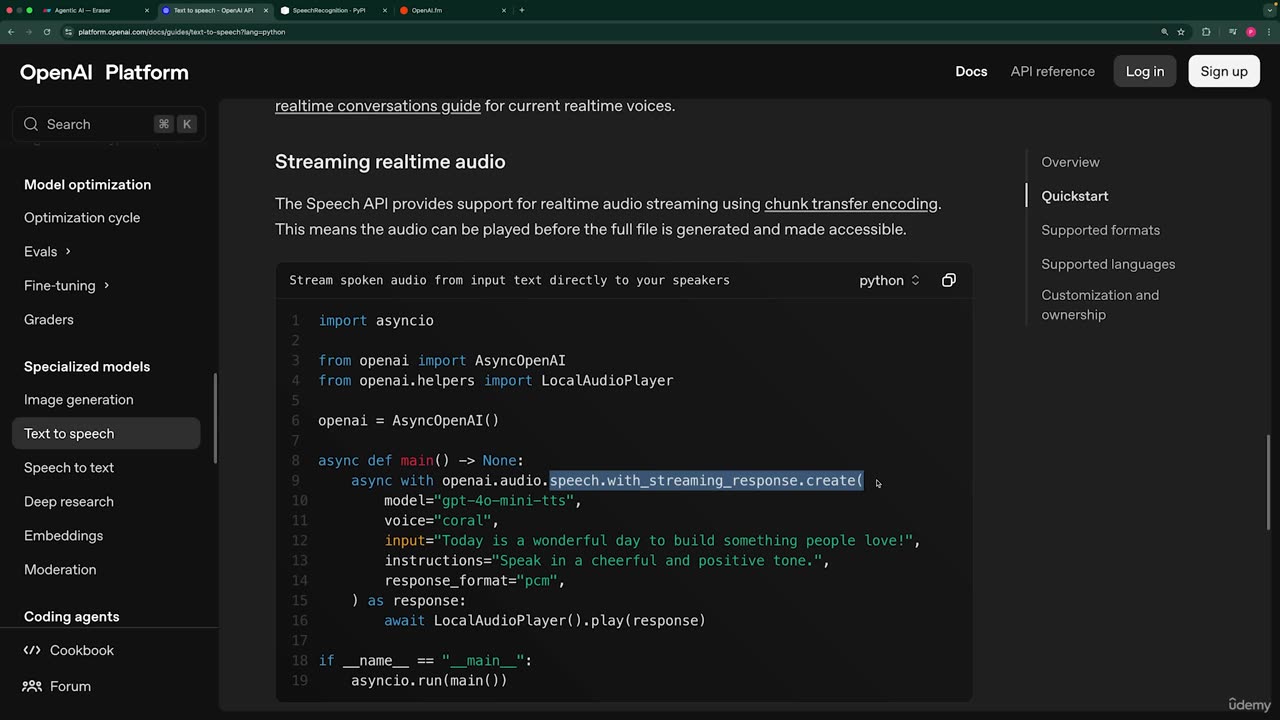Click the Model optimization section header

click(x=87, y=184)
